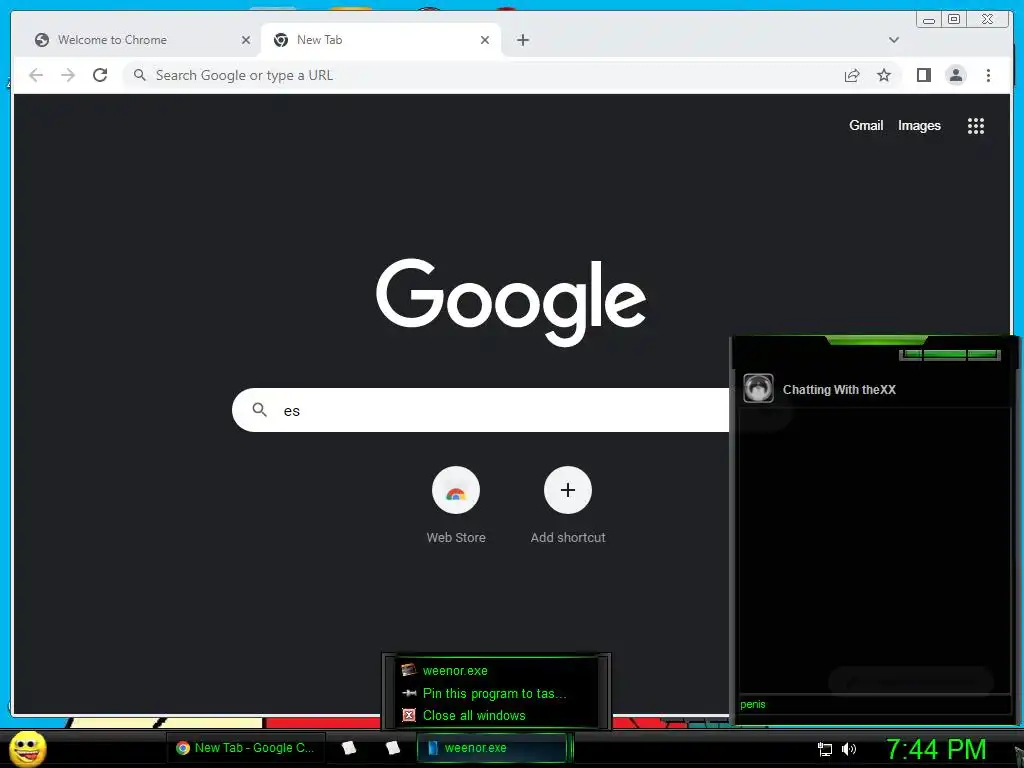Click the 7:44 PM clock
Image resolution: width=1024 pixels, height=768 pixels.
[x=936, y=749]
